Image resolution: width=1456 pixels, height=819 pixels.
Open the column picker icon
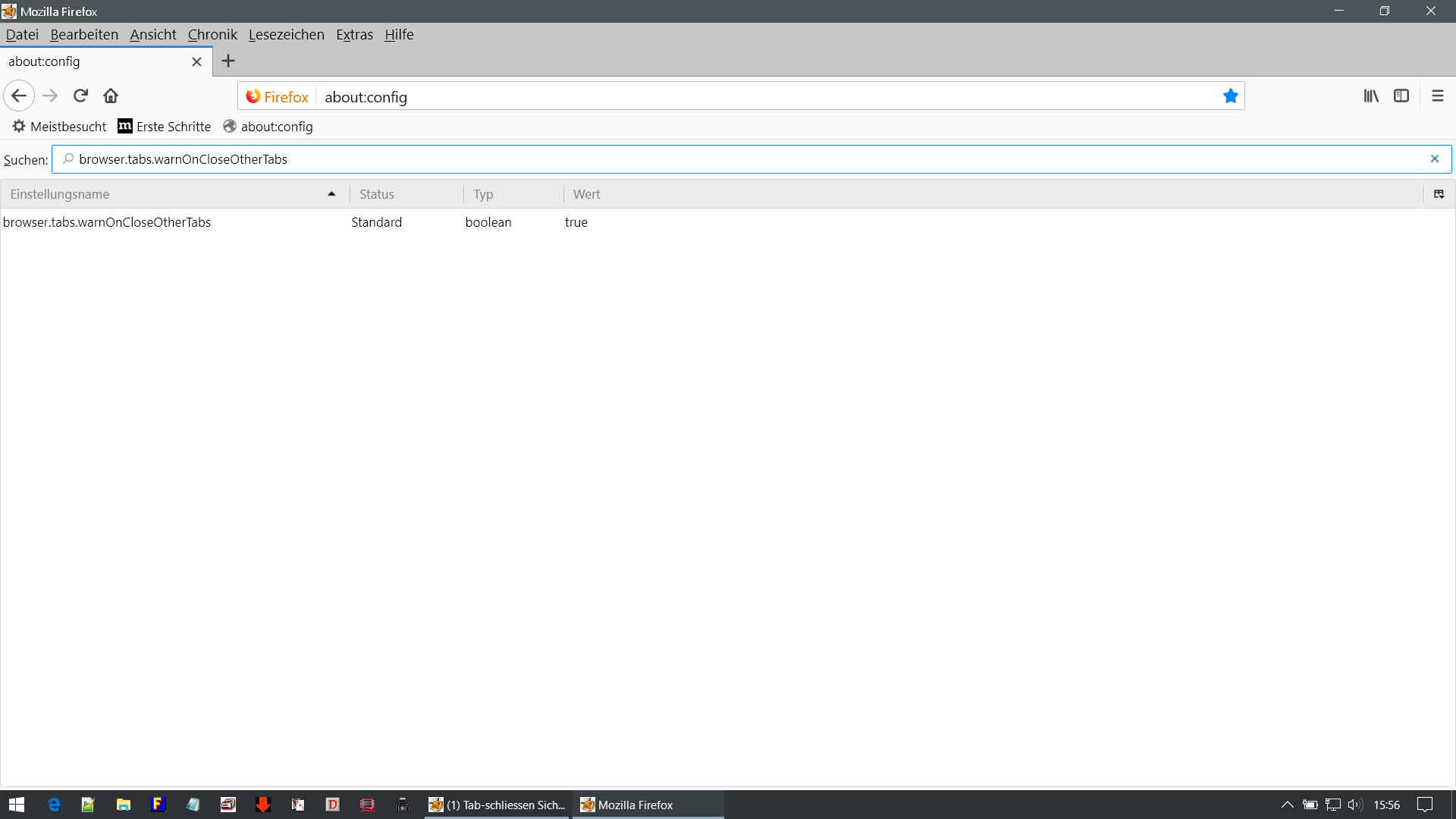click(x=1439, y=195)
